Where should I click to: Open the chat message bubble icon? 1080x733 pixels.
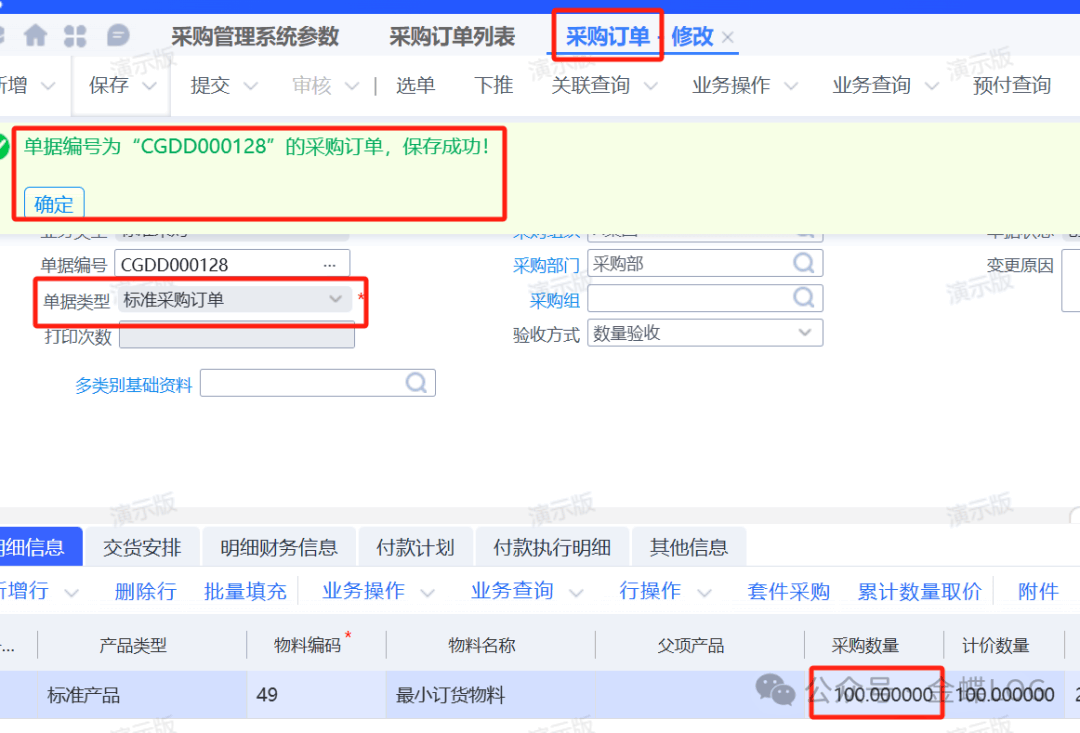coord(117,37)
